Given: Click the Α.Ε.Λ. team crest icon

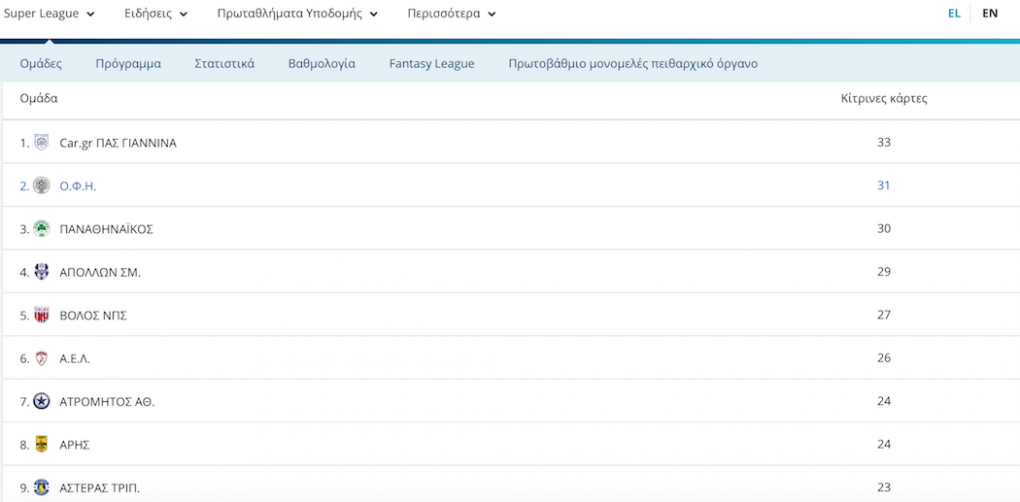Looking at the screenshot, I should (x=42, y=358).
